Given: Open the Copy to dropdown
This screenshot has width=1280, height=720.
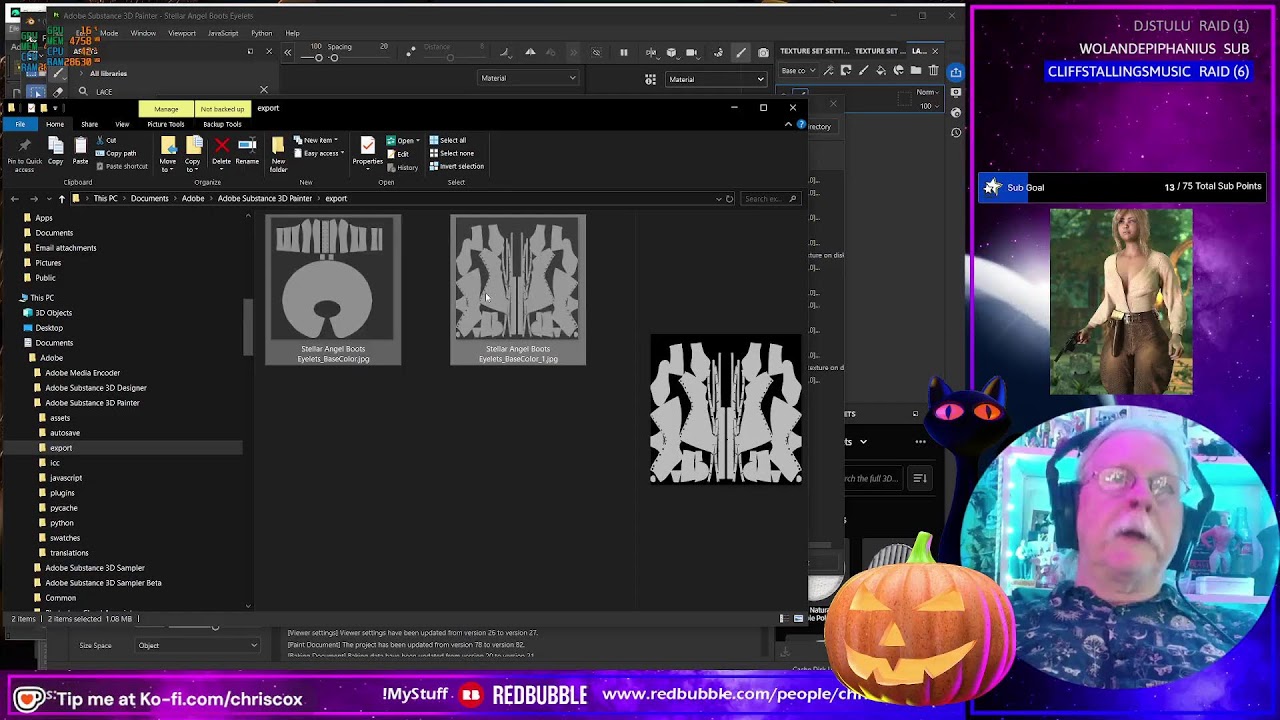Looking at the screenshot, I should pyautogui.click(x=192, y=154).
